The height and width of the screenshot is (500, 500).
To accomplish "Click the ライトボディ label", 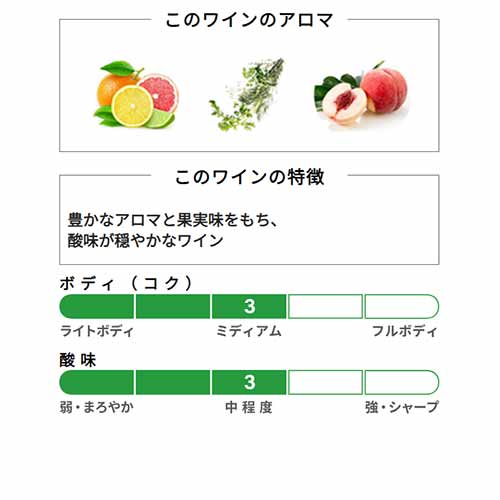I will 97,331.
